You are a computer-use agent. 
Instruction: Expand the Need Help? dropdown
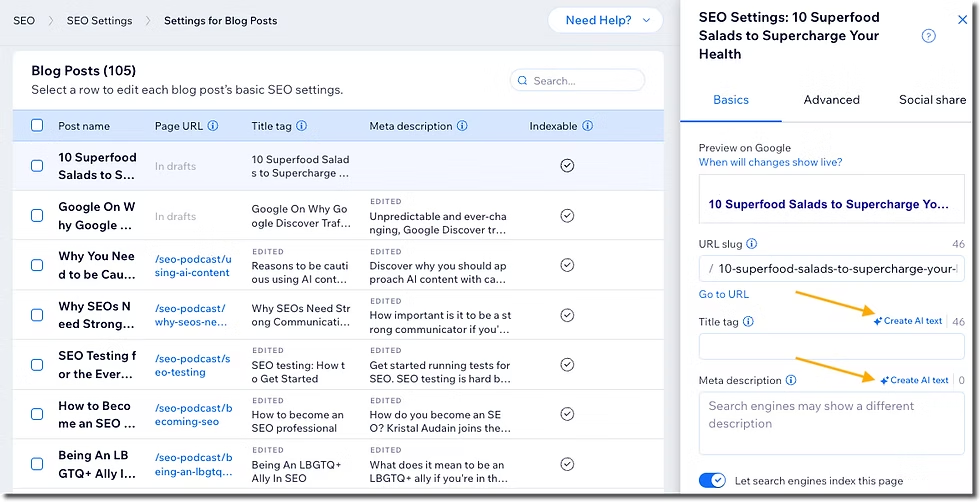pos(605,20)
